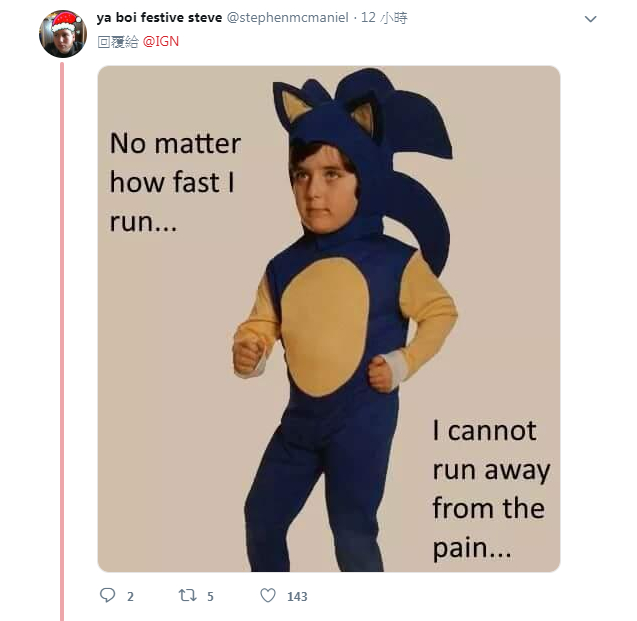Click the like count 143
Viewport: 637px width, 621px height.
(297, 596)
